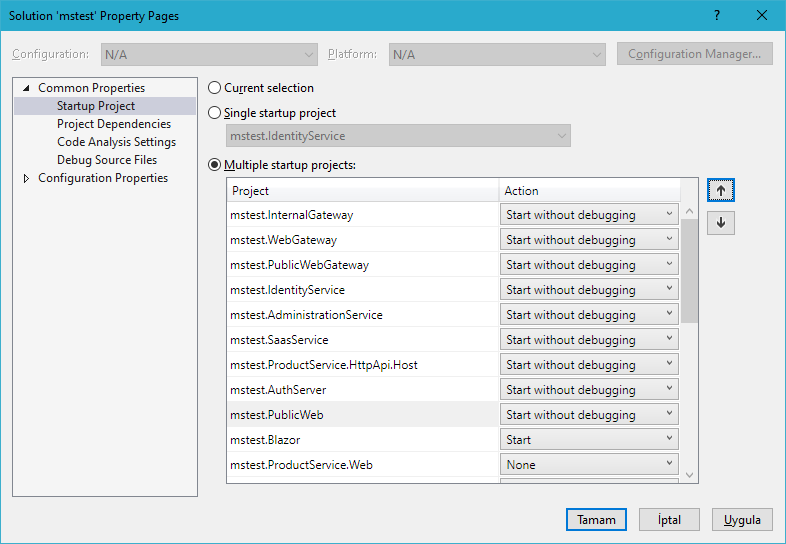Click the Tamam button
Image resolution: width=786 pixels, height=544 pixels.
pyautogui.click(x=596, y=520)
